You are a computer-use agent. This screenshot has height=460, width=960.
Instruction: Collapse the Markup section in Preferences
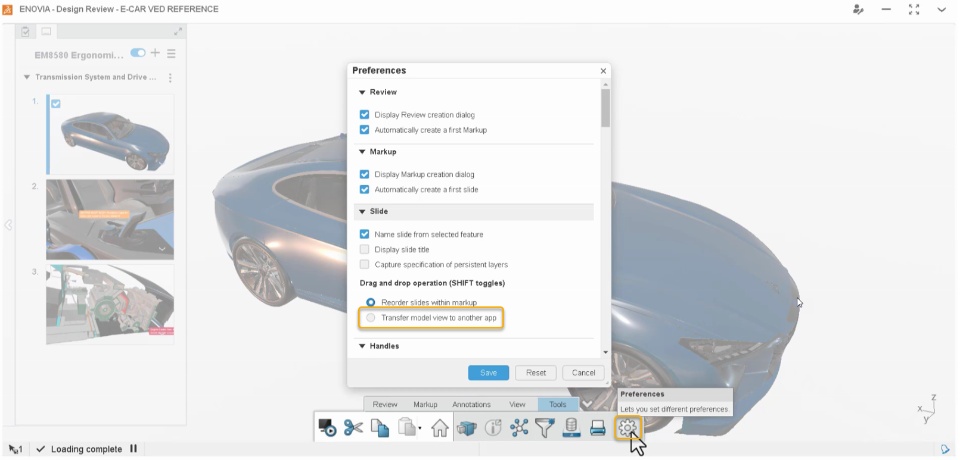[362, 152]
